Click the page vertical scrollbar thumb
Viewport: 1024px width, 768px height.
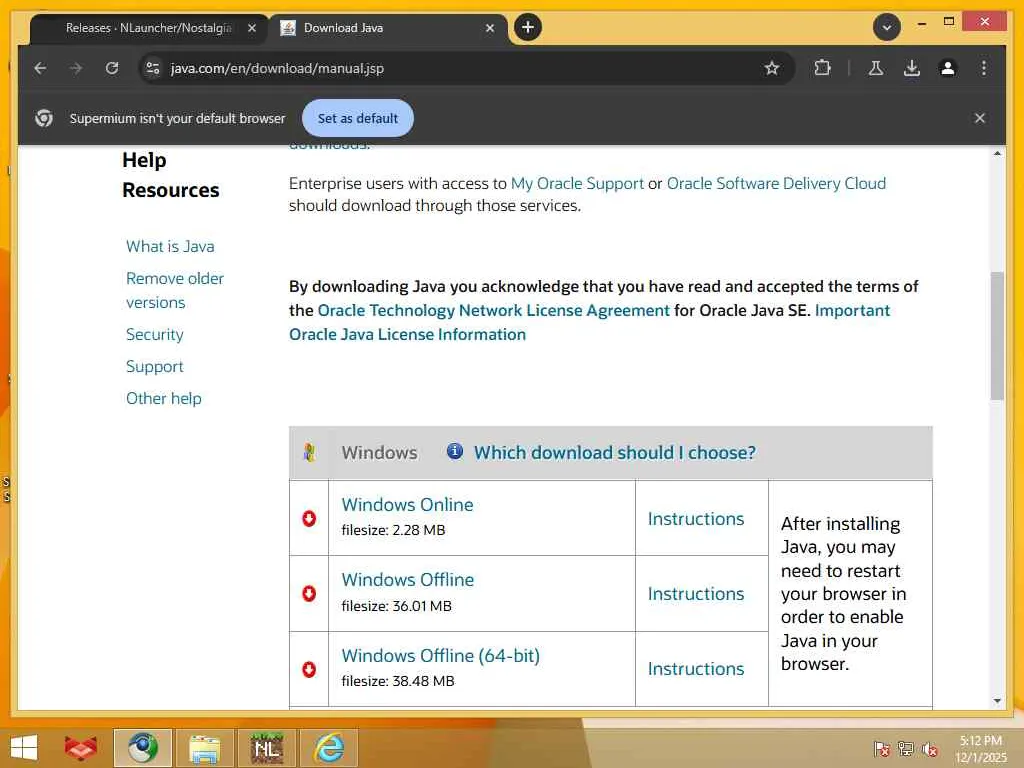tap(997, 336)
